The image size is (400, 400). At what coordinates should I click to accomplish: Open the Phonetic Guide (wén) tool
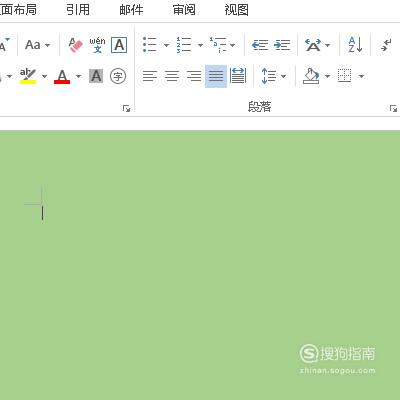point(97,45)
